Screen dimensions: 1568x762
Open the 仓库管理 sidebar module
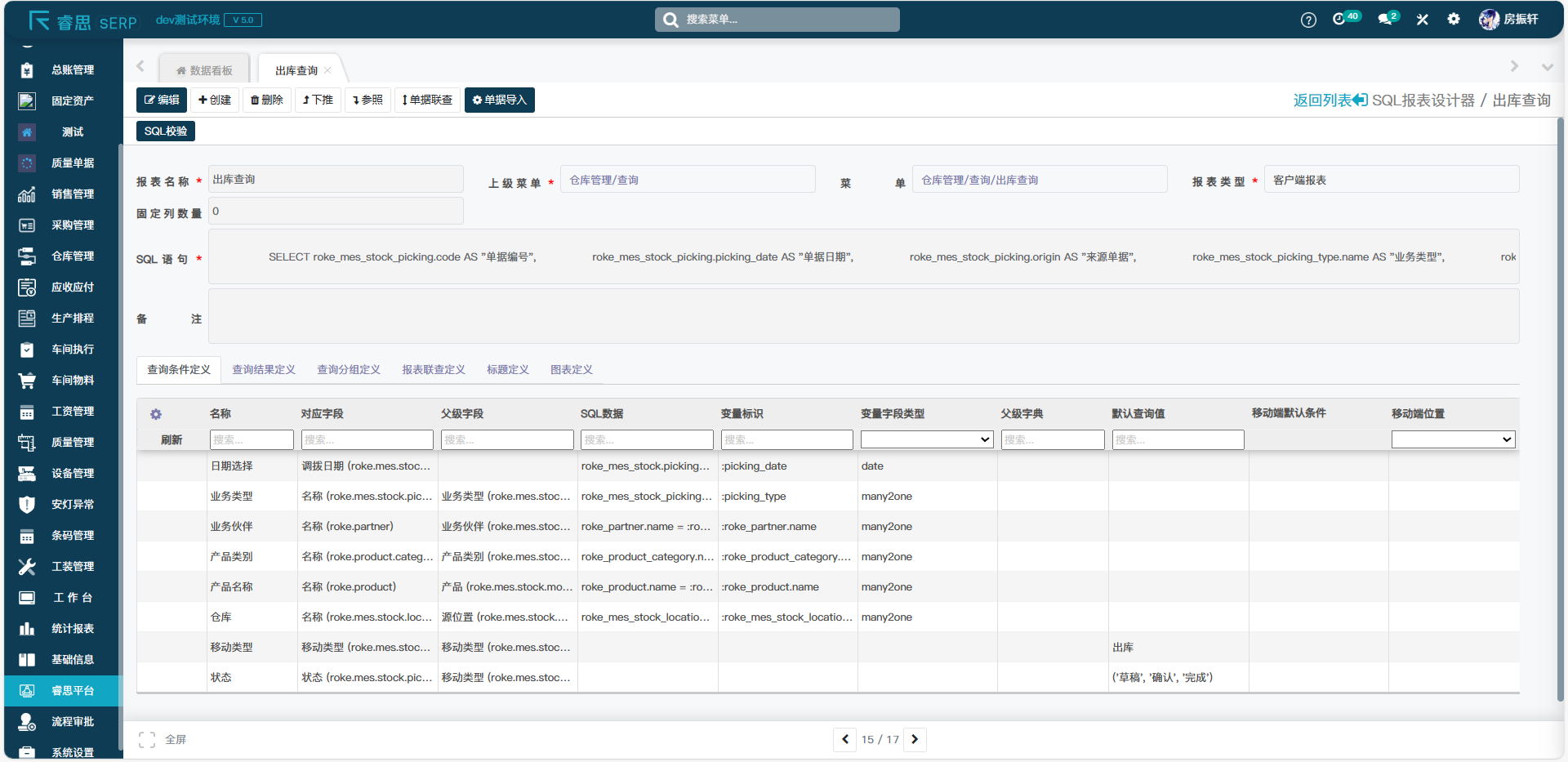(x=72, y=256)
